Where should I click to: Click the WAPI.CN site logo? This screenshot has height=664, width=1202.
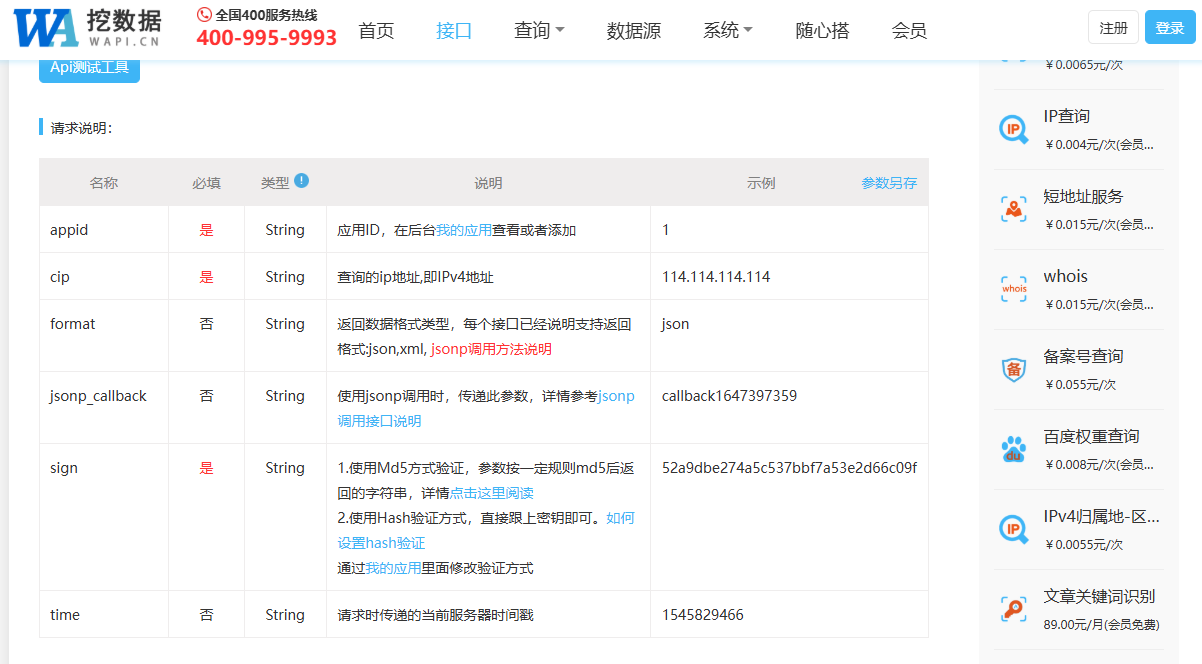87,29
